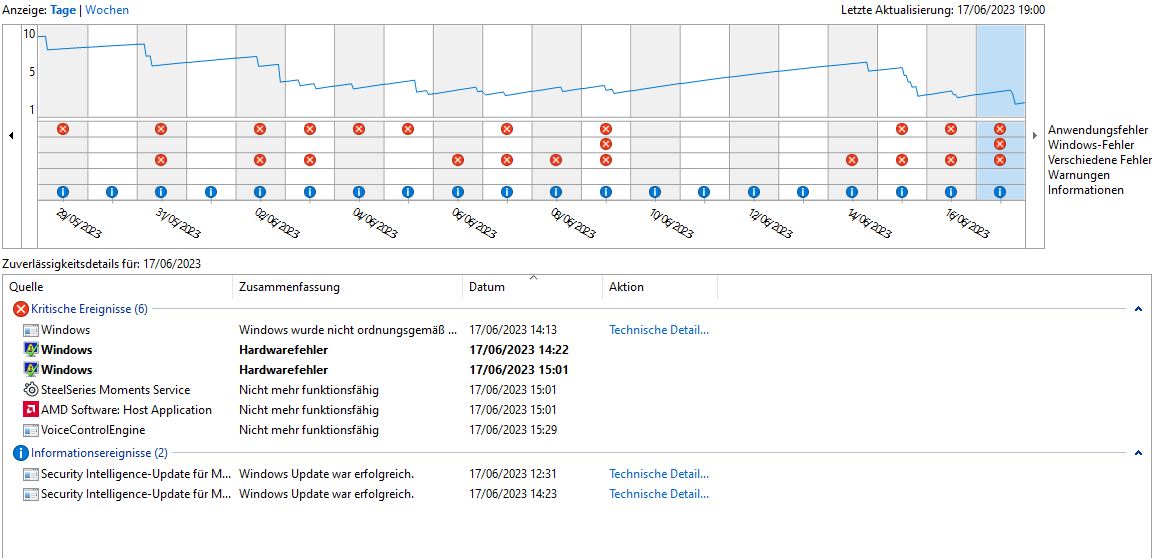Image resolution: width=1152 pixels, height=558 pixels.
Task: Select the Informationen icon for 04/06/2023
Action: [359, 192]
